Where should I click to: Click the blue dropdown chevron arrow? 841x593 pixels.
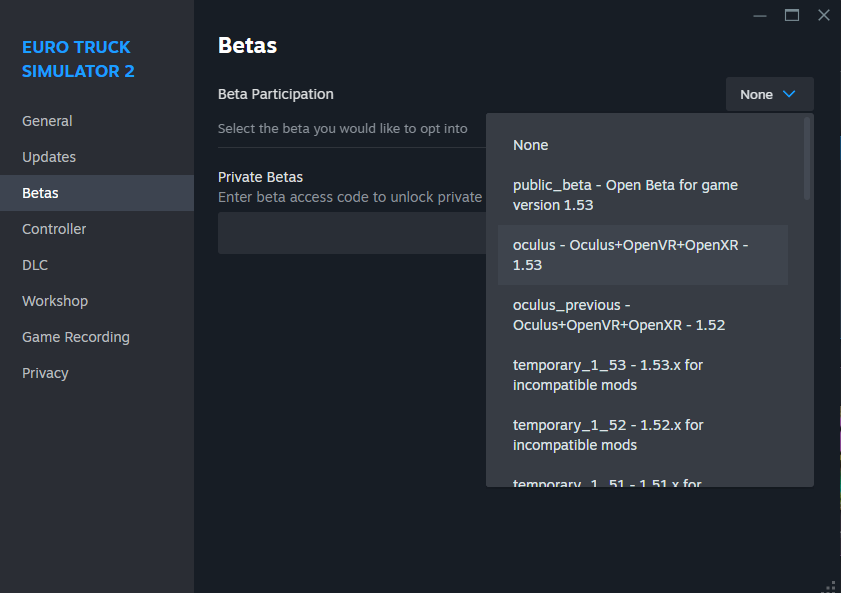pyautogui.click(x=789, y=94)
